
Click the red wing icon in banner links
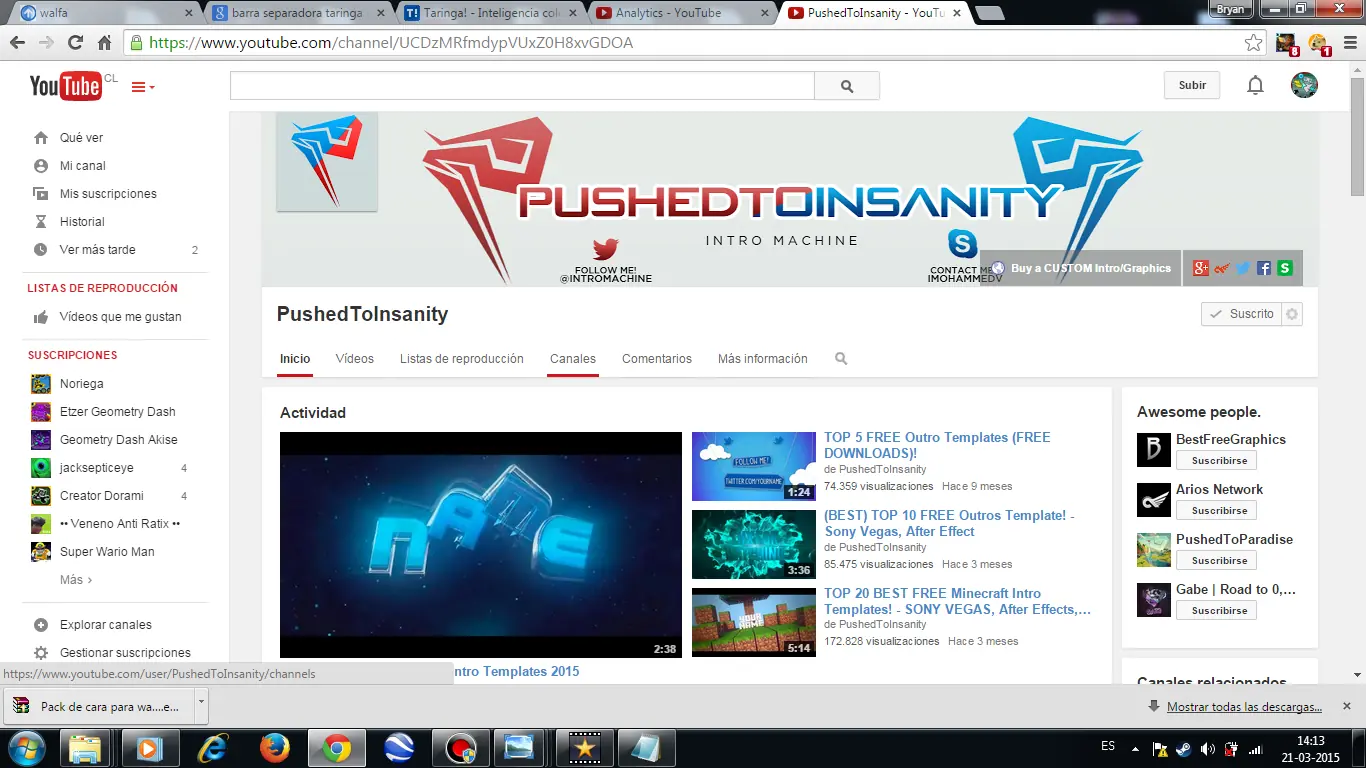(1222, 268)
